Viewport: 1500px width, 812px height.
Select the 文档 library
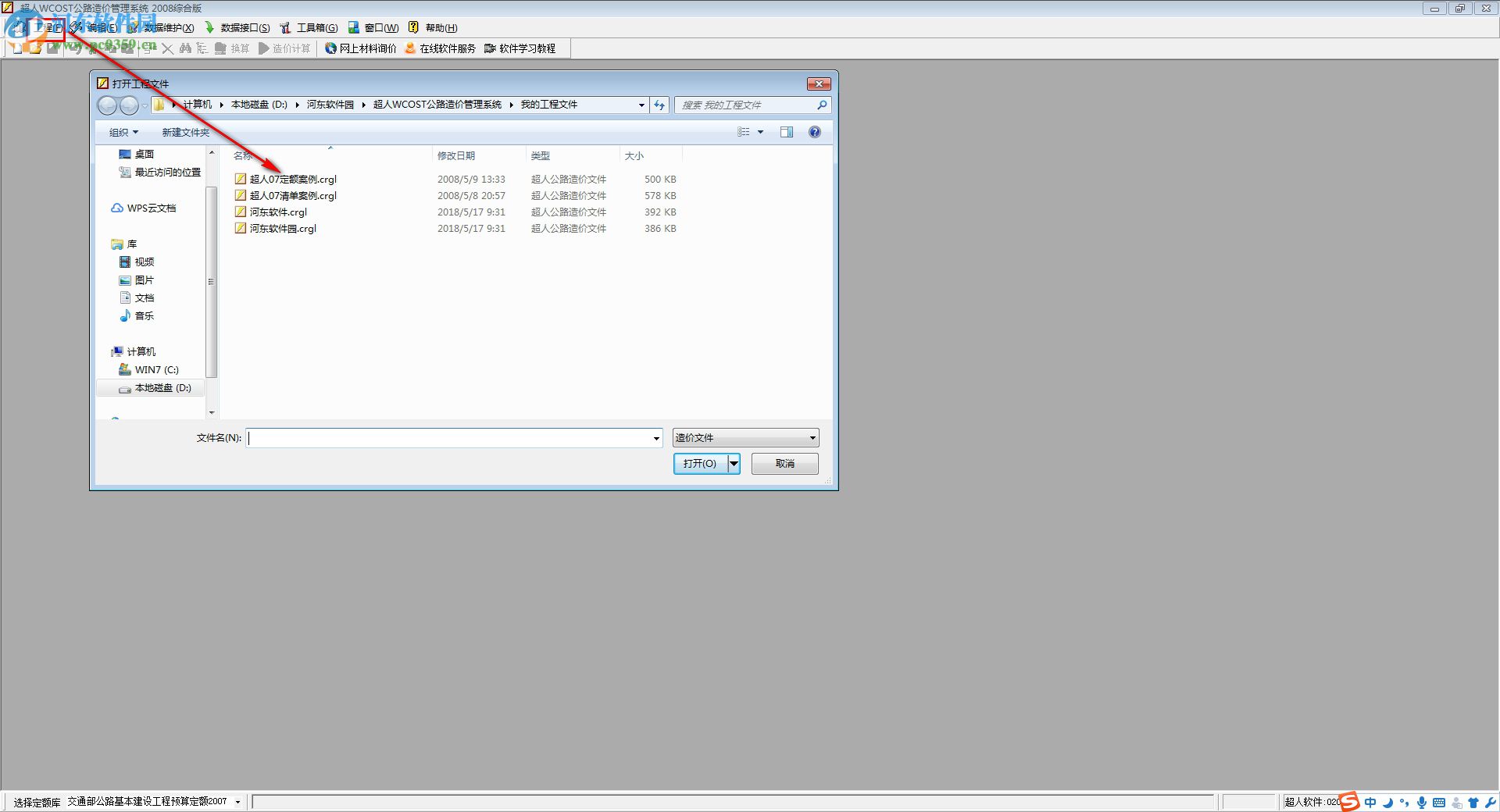pos(137,298)
